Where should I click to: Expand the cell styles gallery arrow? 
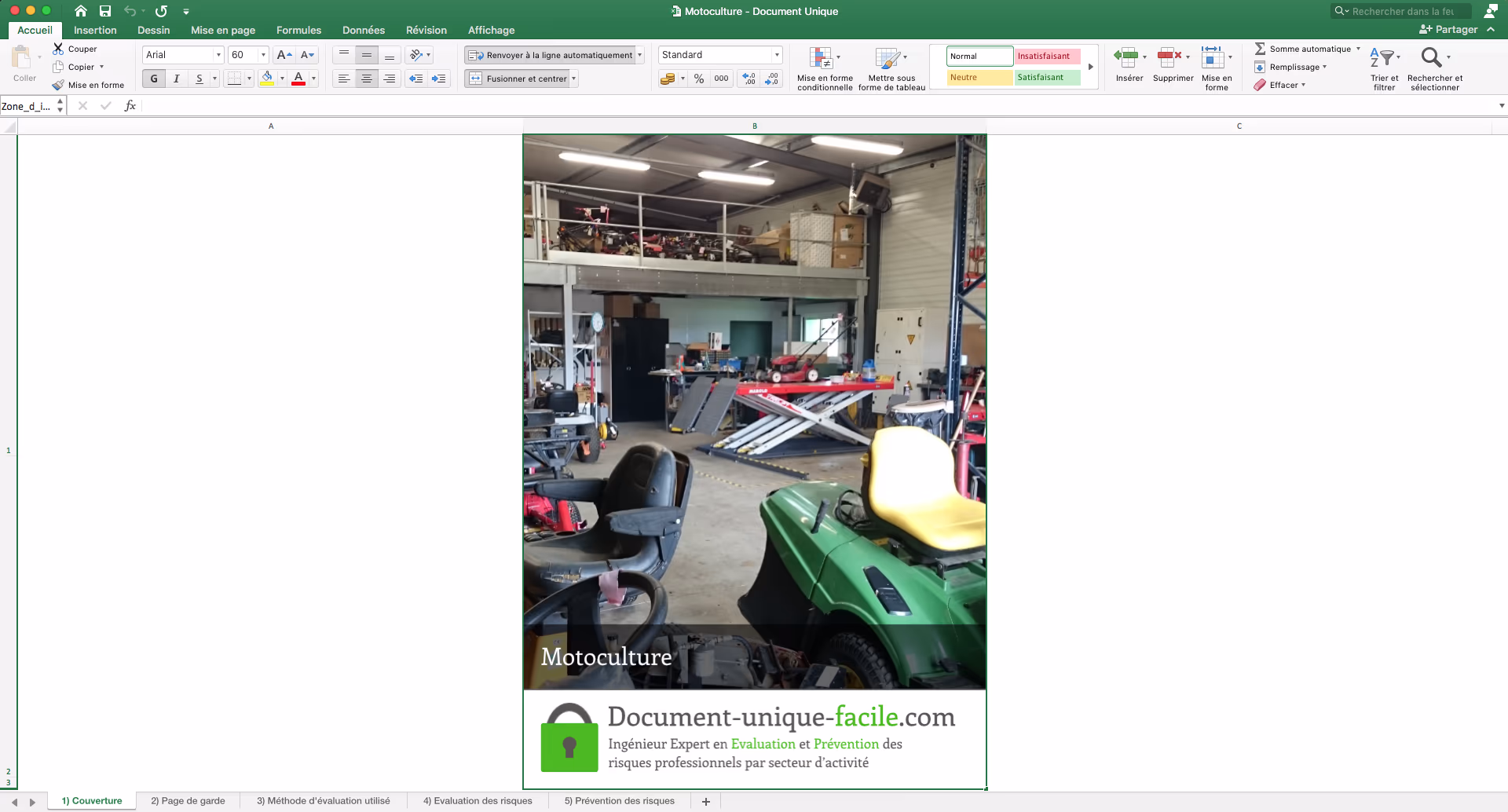pos(1090,67)
